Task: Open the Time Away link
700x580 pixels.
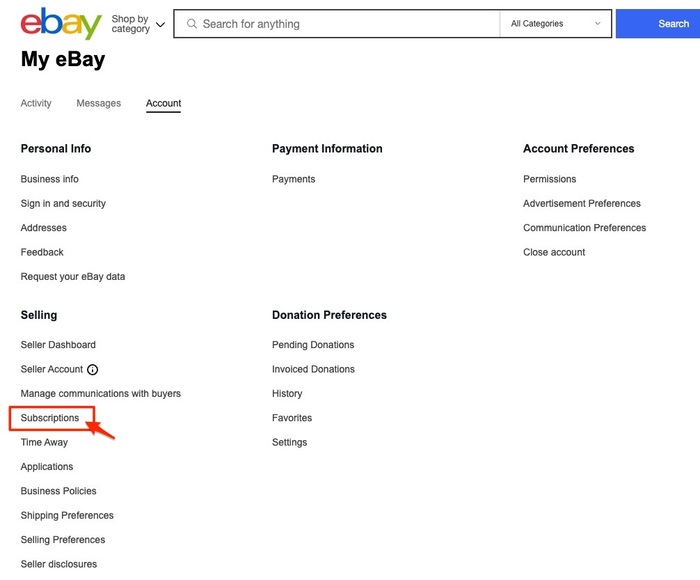Action: (x=44, y=442)
